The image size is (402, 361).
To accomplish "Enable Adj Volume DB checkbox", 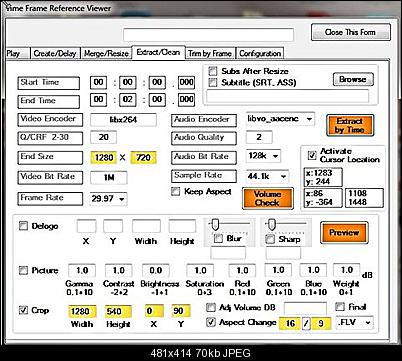I will [211, 307].
